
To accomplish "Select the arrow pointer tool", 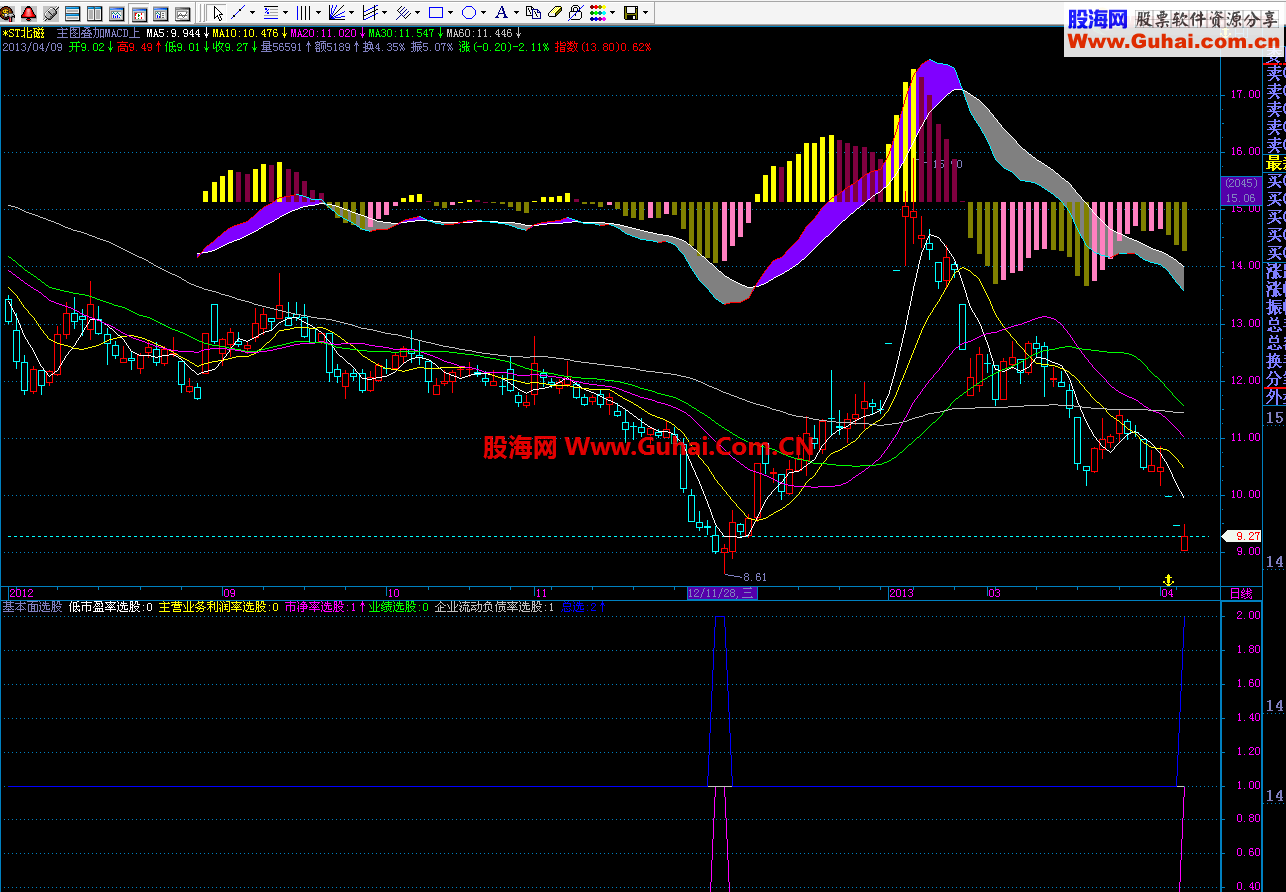I will [x=218, y=13].
